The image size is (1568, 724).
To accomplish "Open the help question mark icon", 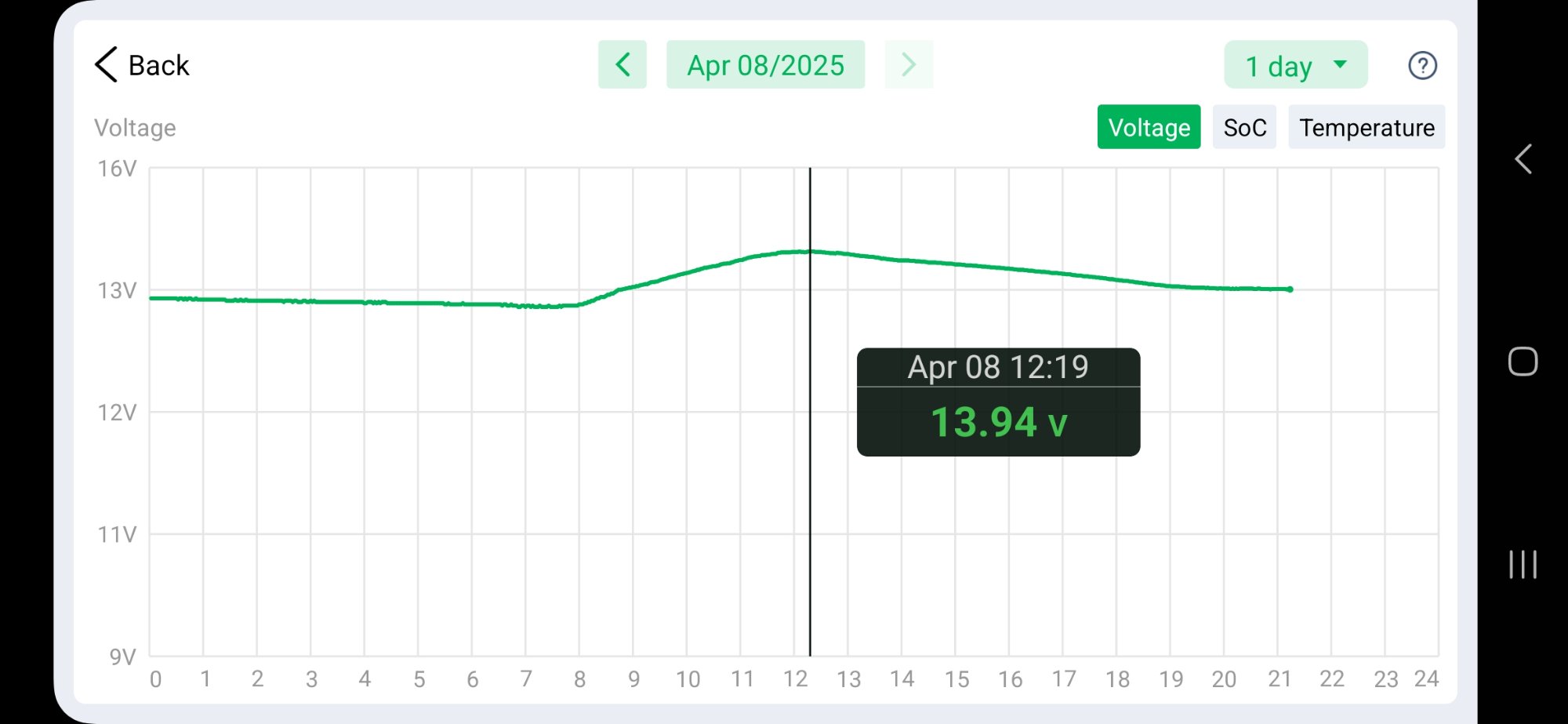I will coord(1422,66).
